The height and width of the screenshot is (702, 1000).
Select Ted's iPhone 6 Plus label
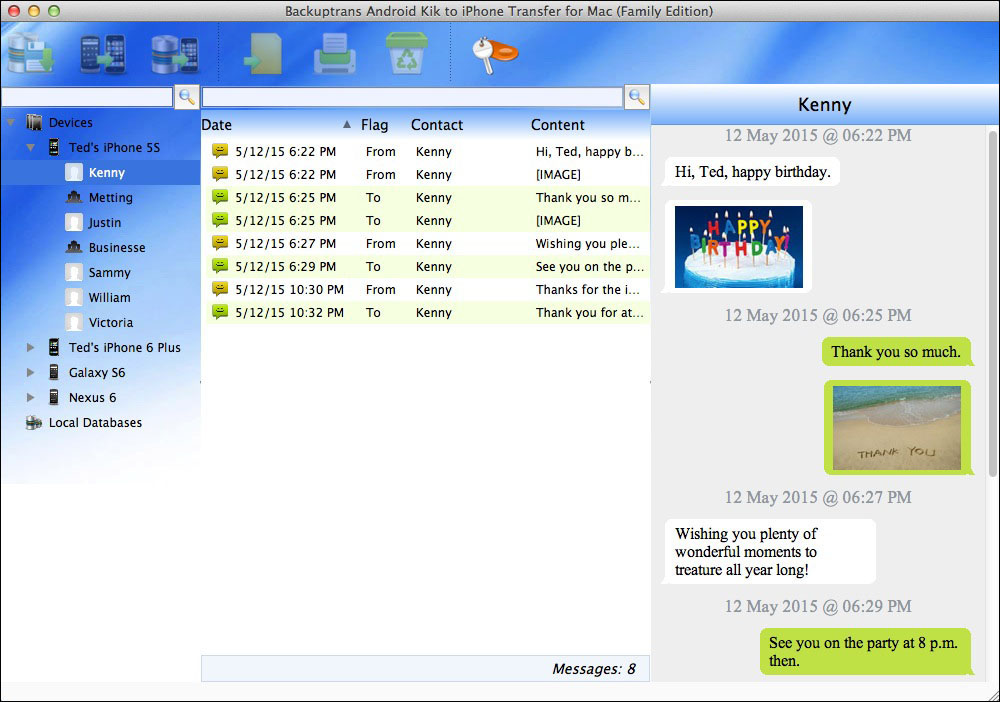click(x=125, y=347)
